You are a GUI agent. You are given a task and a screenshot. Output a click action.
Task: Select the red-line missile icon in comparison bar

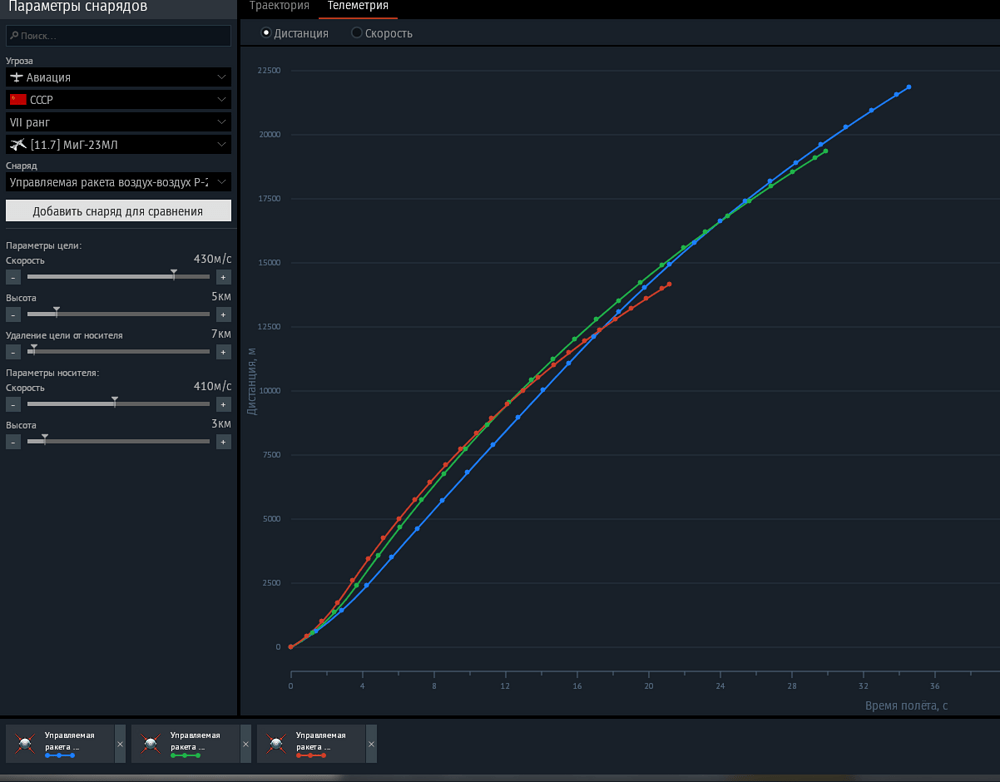click(277, 744)
